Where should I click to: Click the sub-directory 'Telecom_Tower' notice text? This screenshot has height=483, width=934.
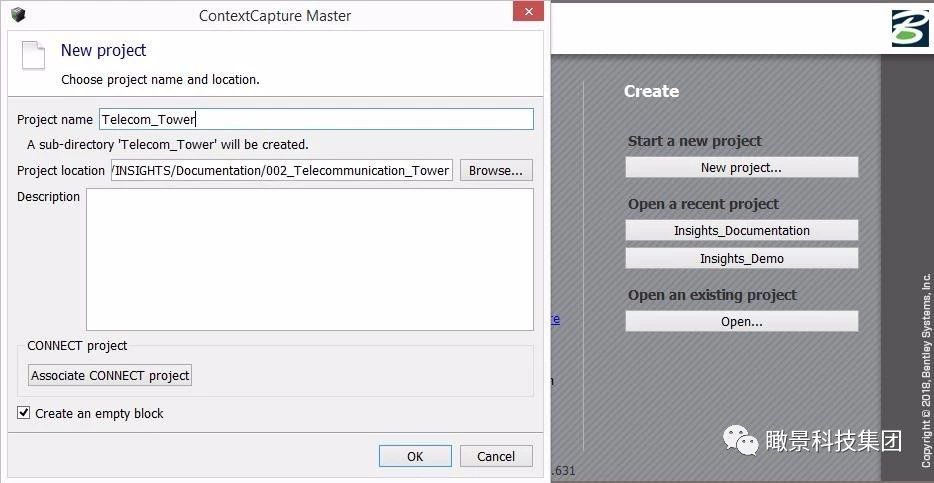pos(168,144)
